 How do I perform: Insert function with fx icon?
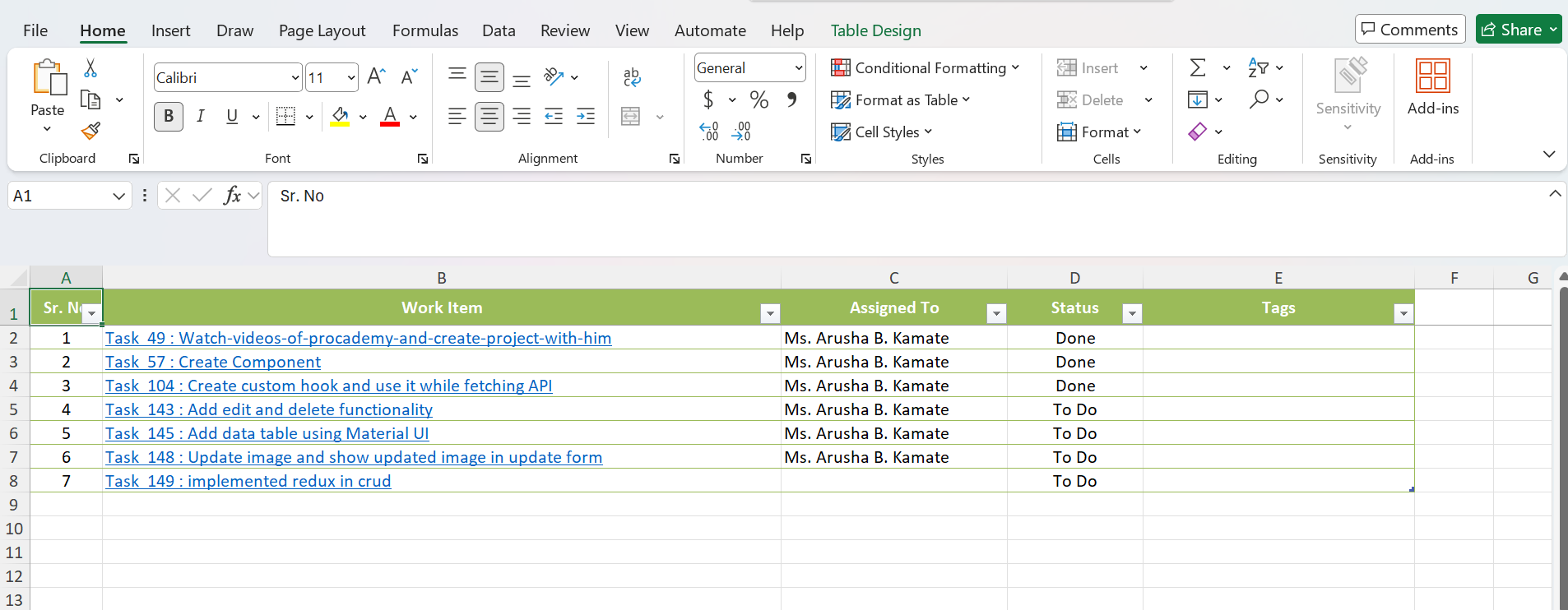233,196
